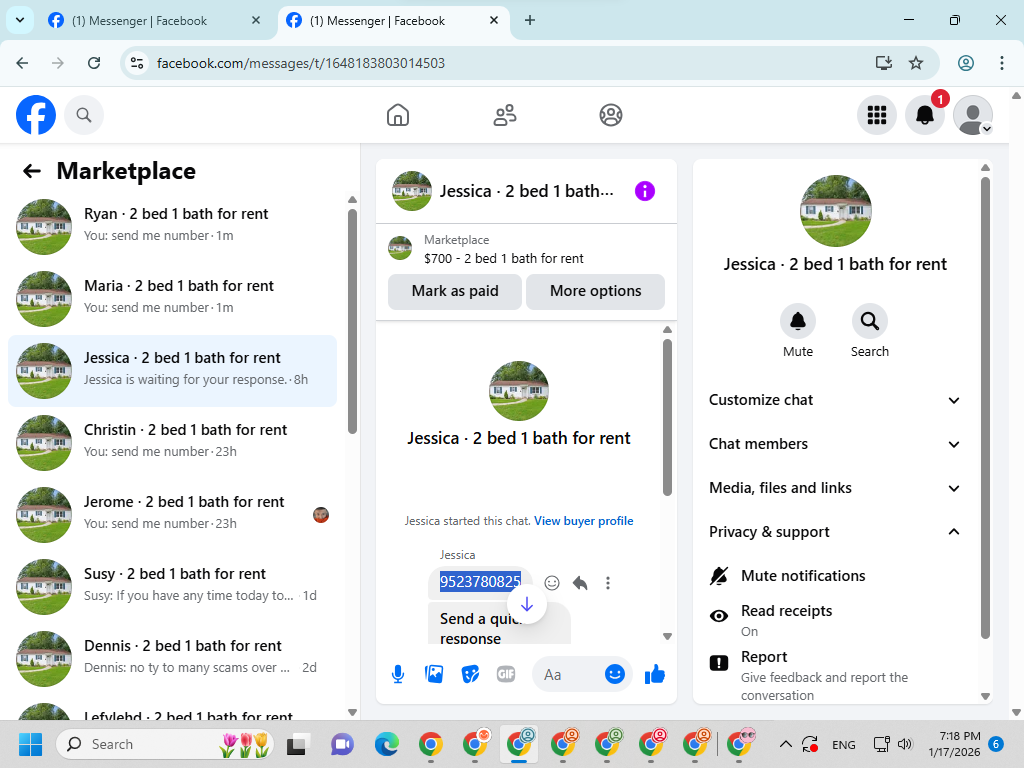Open more options dots on Jessica's message
Image resolution: width=1024 pixels, height=768 pixels.
pyautogui.click(x=607, y=583)
